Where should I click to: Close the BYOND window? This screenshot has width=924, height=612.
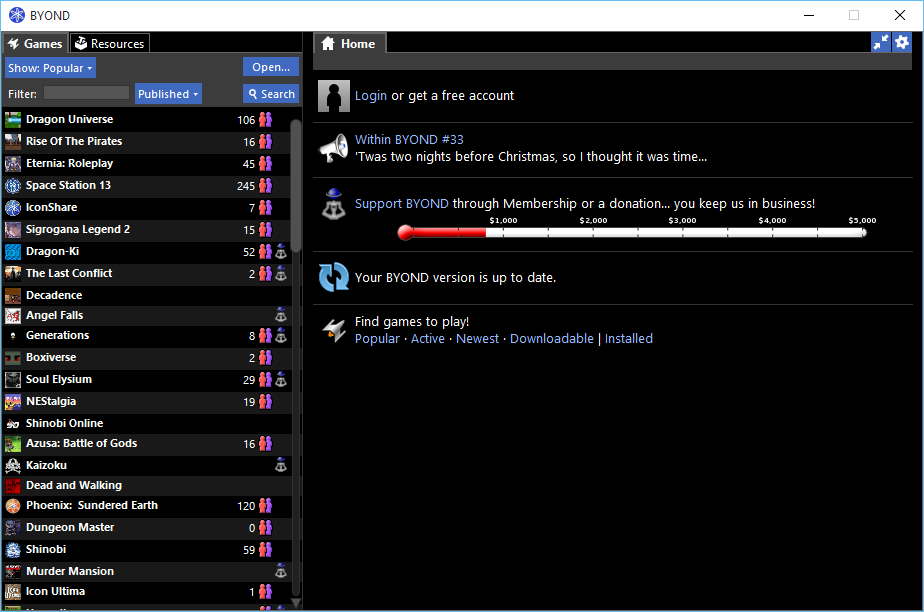(x=900, y=15)
